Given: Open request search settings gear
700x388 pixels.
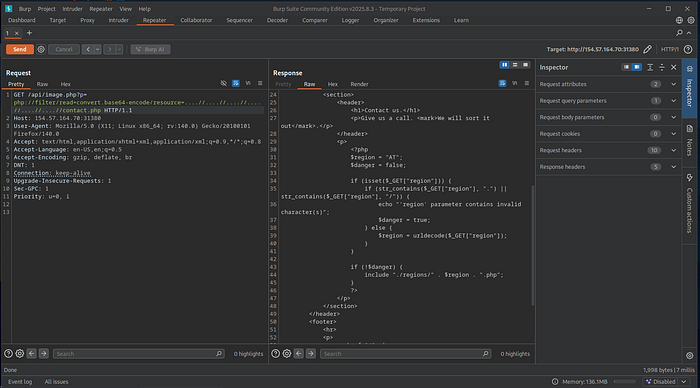Looking at the screenshot, I should point(20,354).
